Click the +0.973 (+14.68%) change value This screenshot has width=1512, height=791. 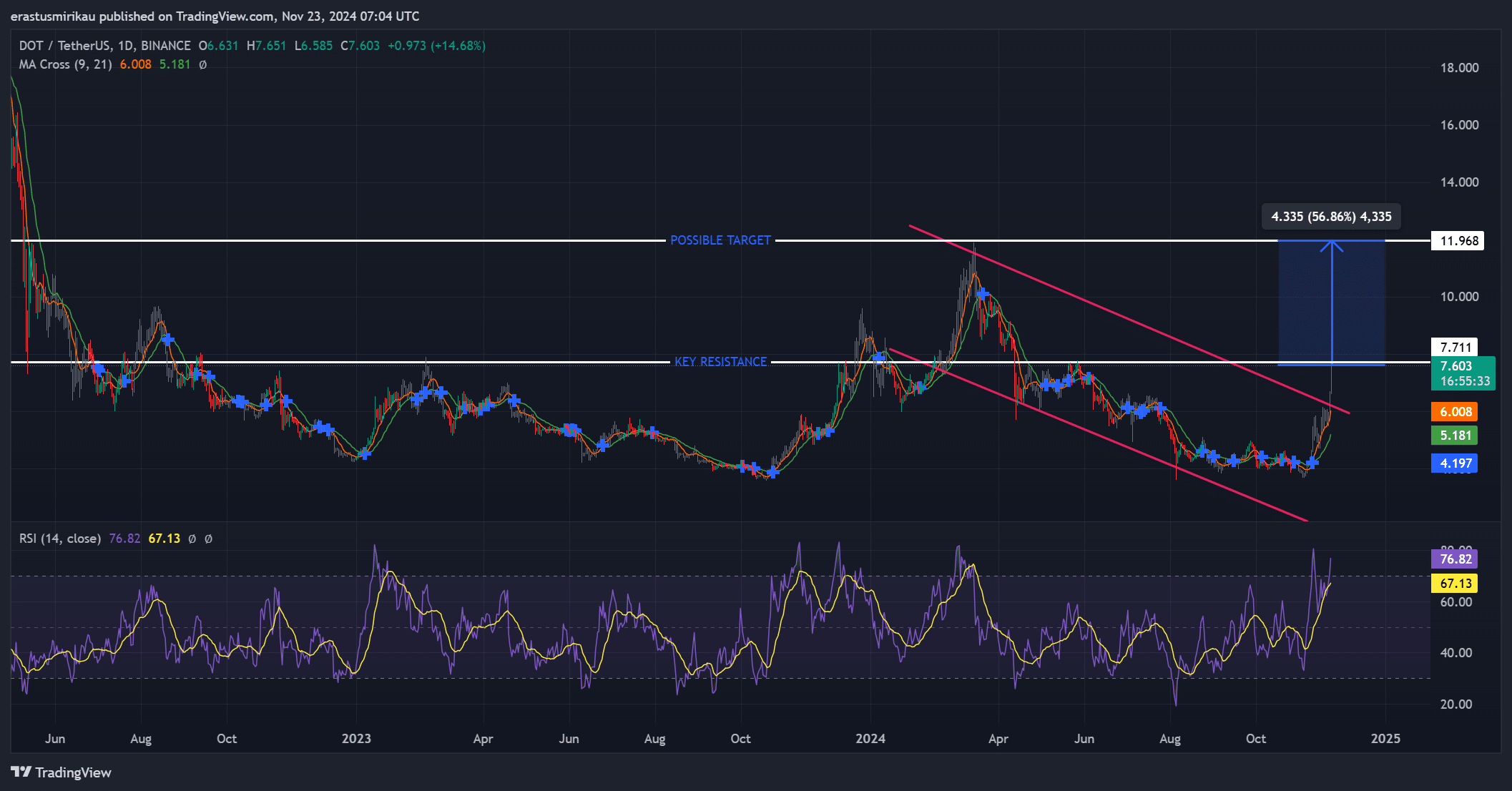(436, 45)
